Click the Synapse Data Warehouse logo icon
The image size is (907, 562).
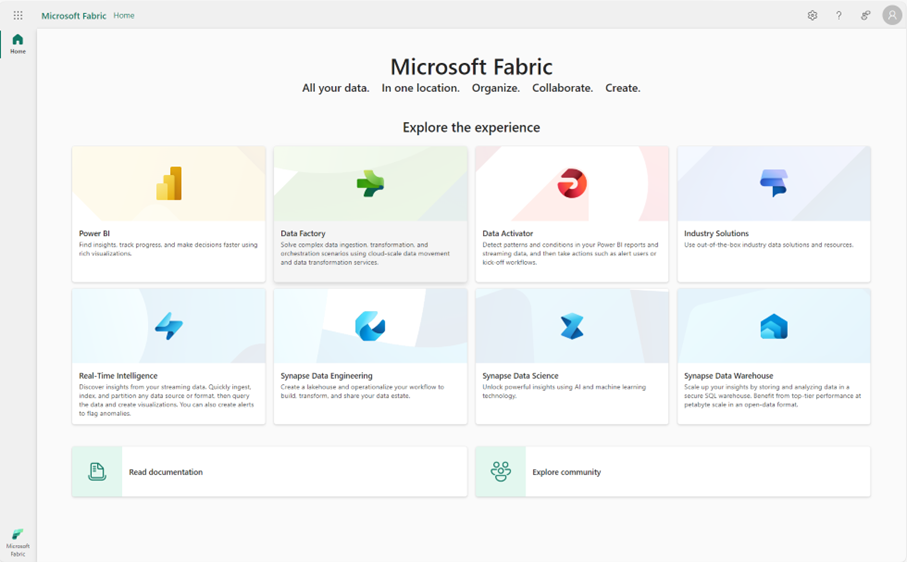tap(774, 326)
